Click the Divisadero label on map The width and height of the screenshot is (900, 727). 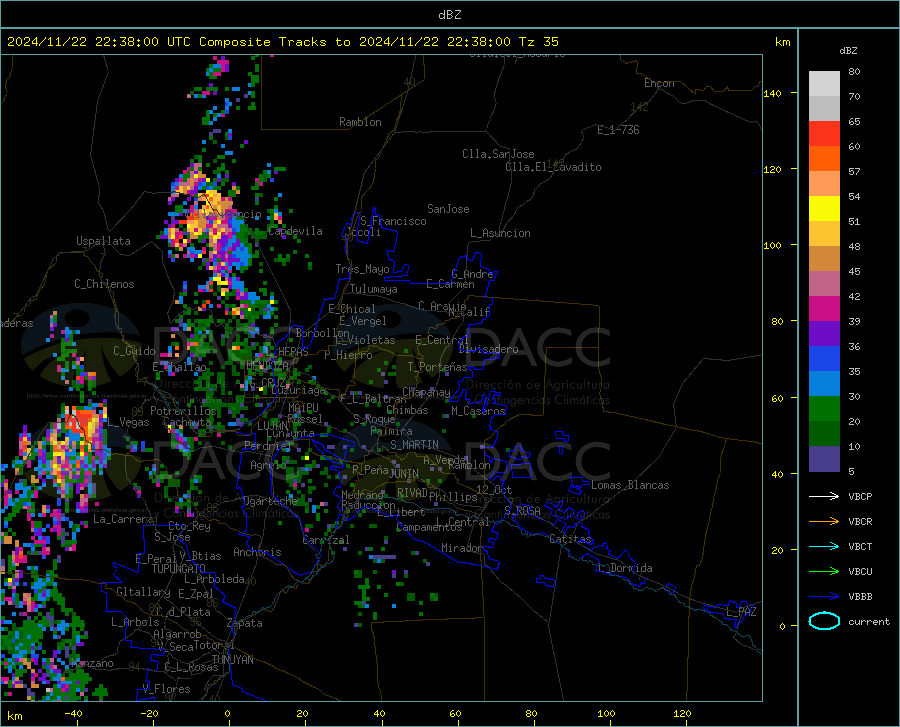point(488,349)
